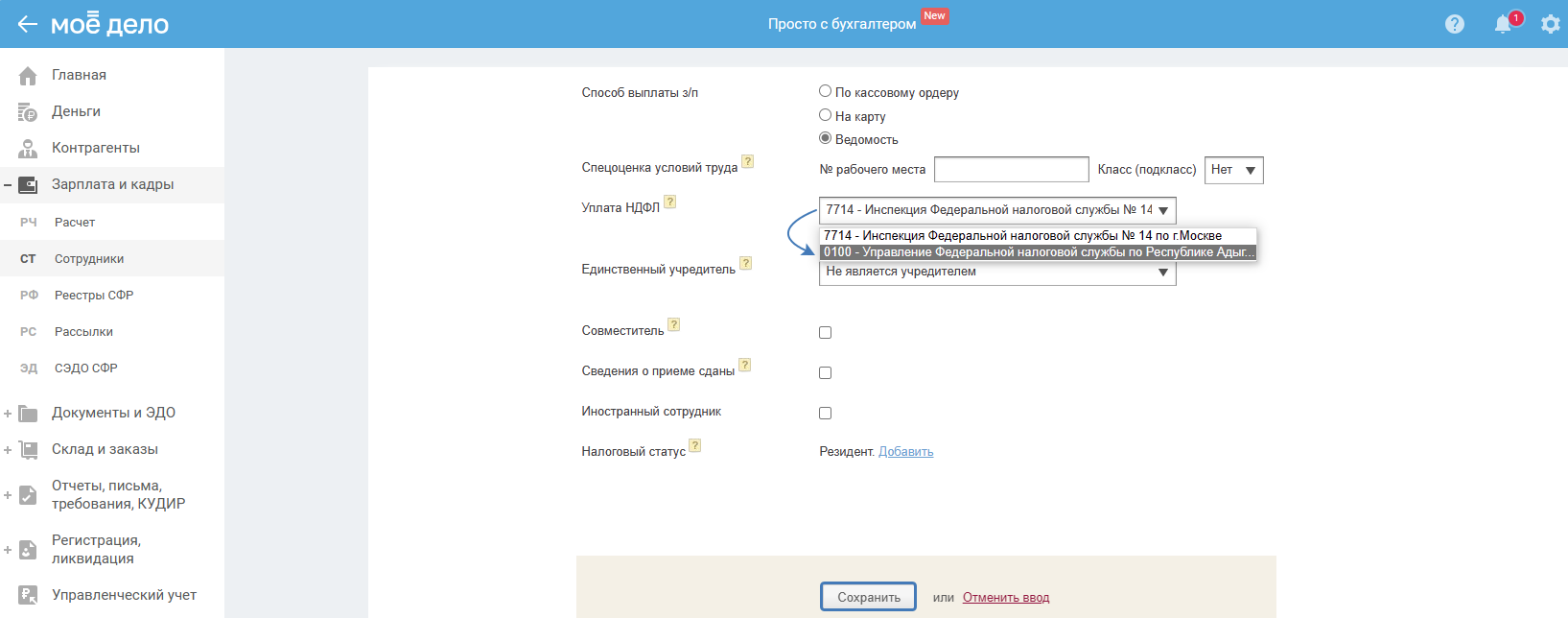Go to Реестры СФР in sidebar
Viewport: 1568px width, 618px height.
tap(94, 296)
